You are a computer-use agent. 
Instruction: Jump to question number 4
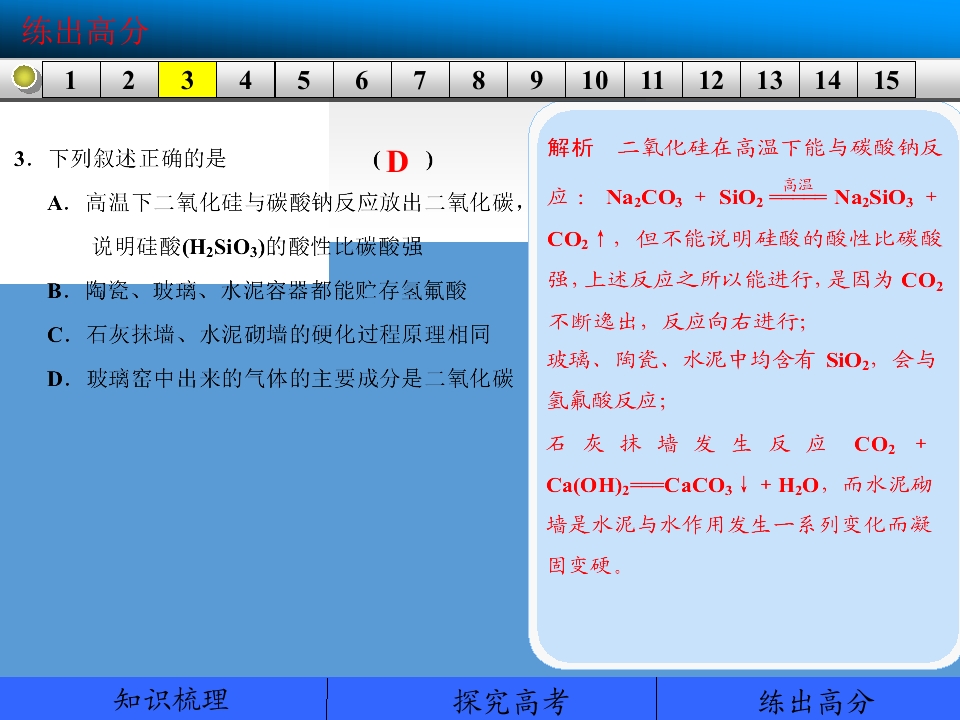click(246, 80)
